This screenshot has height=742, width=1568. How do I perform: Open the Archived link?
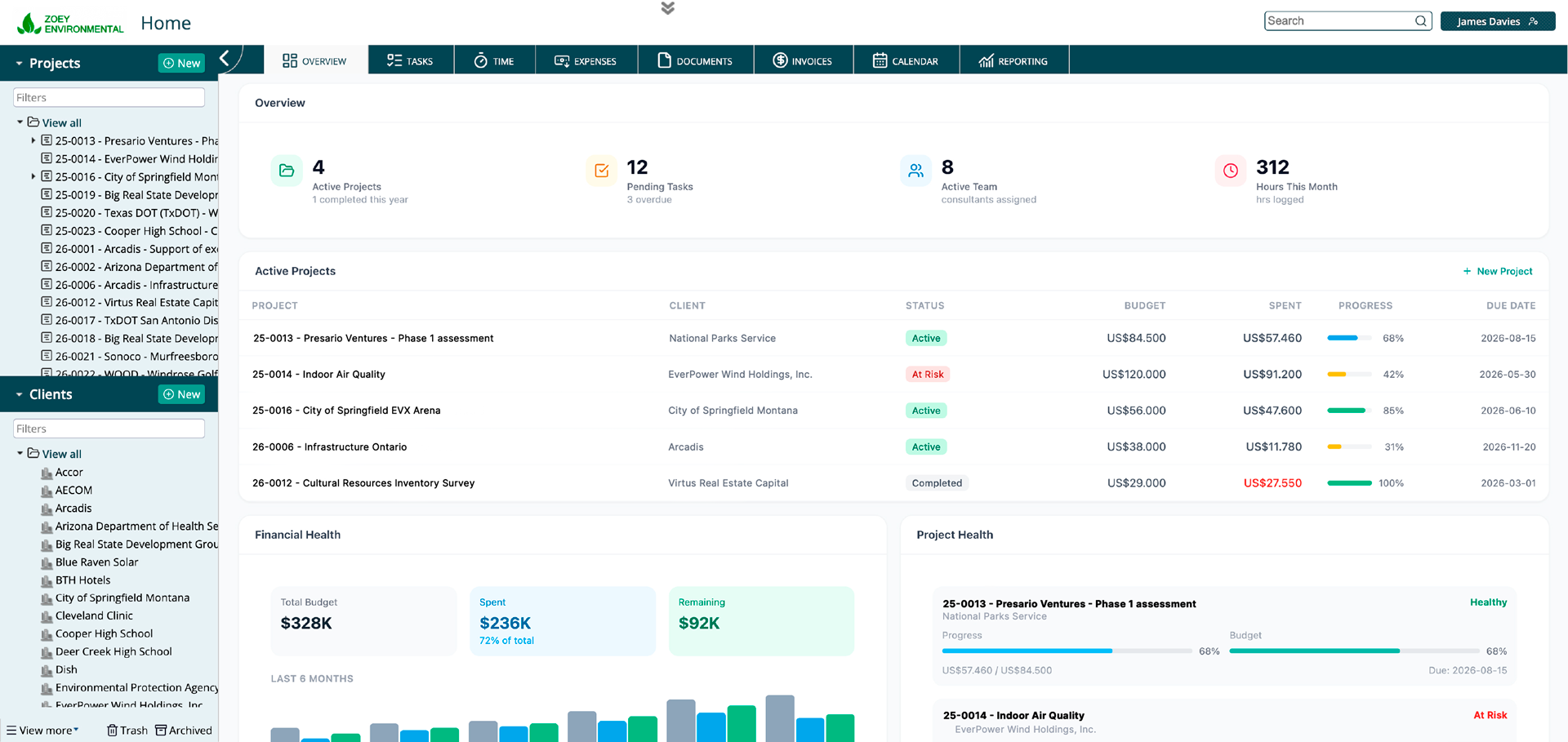184,731
